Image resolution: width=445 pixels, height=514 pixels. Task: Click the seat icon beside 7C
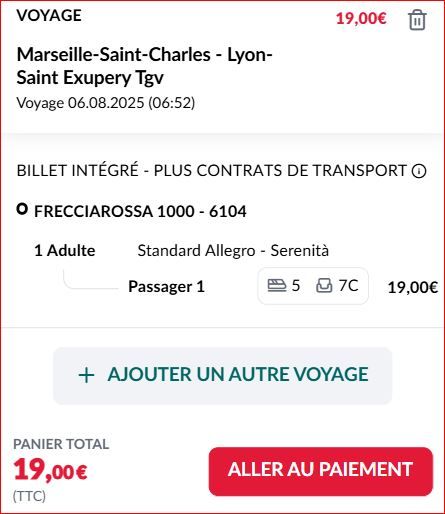[324, 286]
